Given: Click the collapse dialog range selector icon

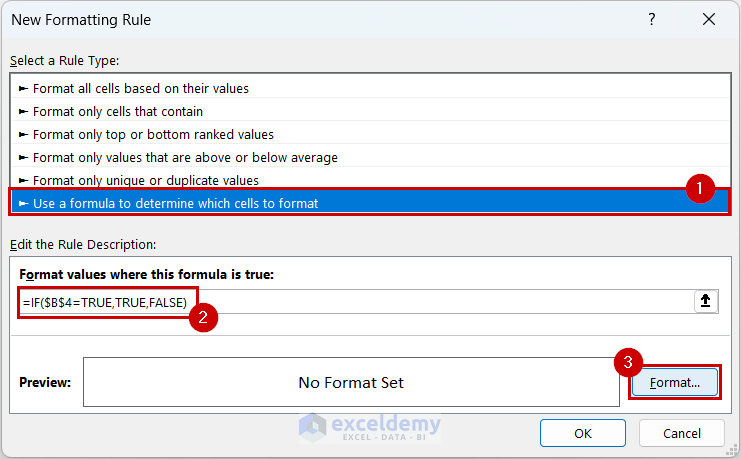Looking at the screenshot, I should coord(706,302).
